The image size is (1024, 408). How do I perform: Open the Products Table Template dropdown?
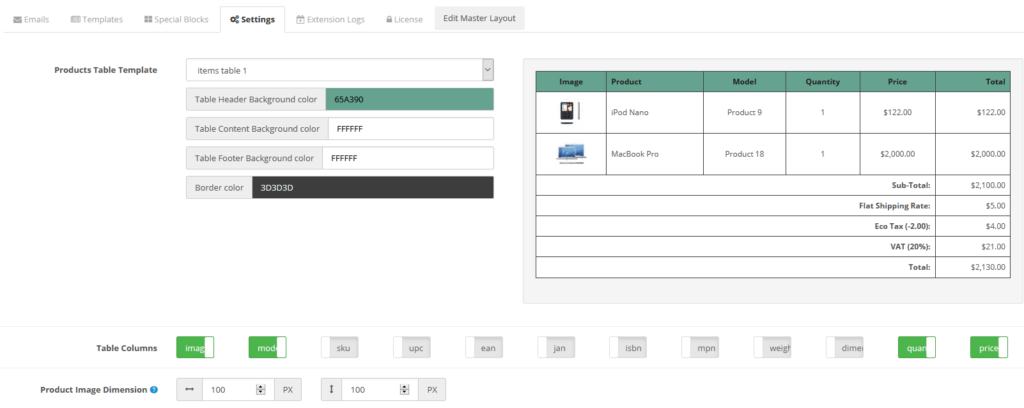[x=340, y=70]
